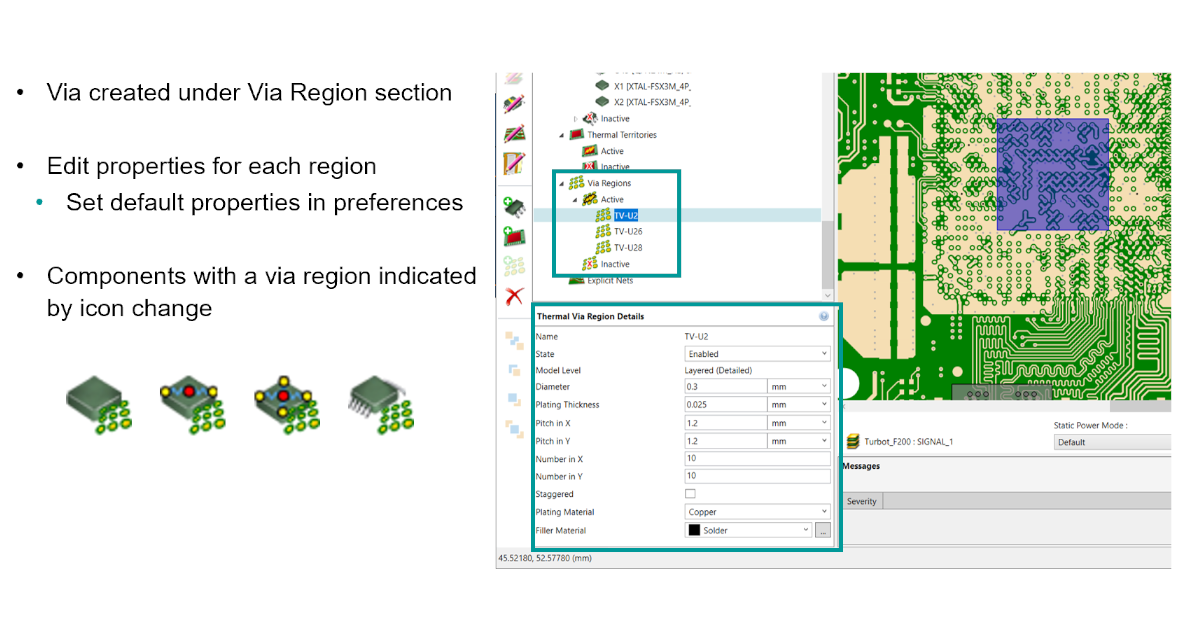This screenshot has height=628, width=1200.
Task: Click the ellipsis button beside Filler Material
Action: 823,530
